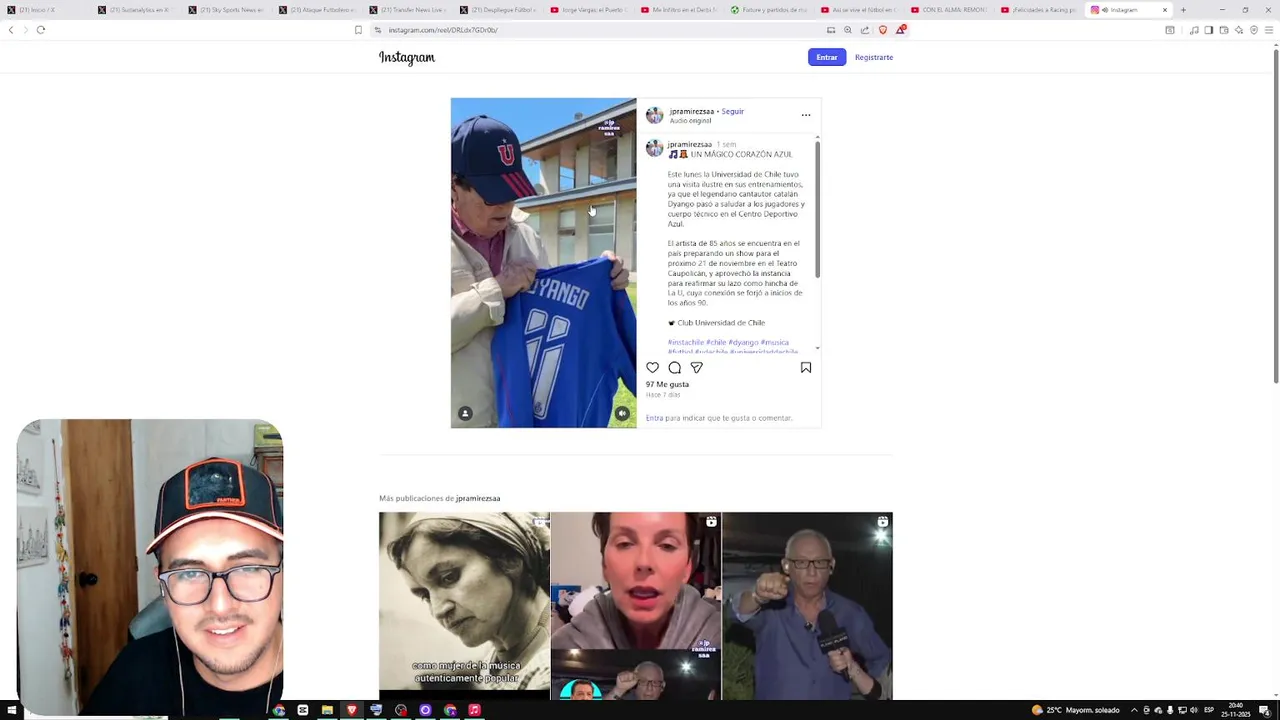This screenshot has height=720, width=1280.
Task: Open Brave browser in the taskbar
Action: click(x=351, y=710)
